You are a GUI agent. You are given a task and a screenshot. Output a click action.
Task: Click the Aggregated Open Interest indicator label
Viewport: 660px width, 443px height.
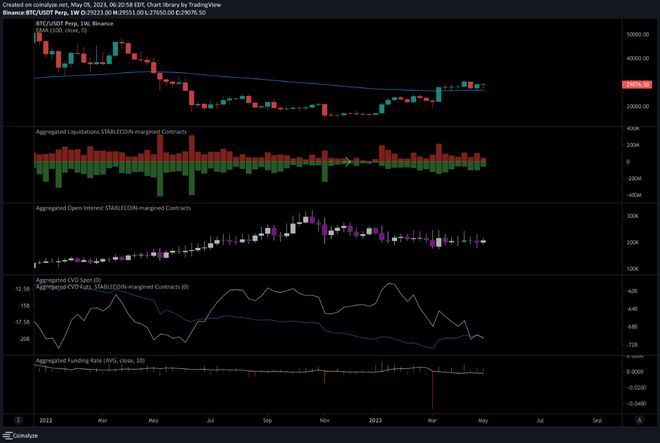112,208
